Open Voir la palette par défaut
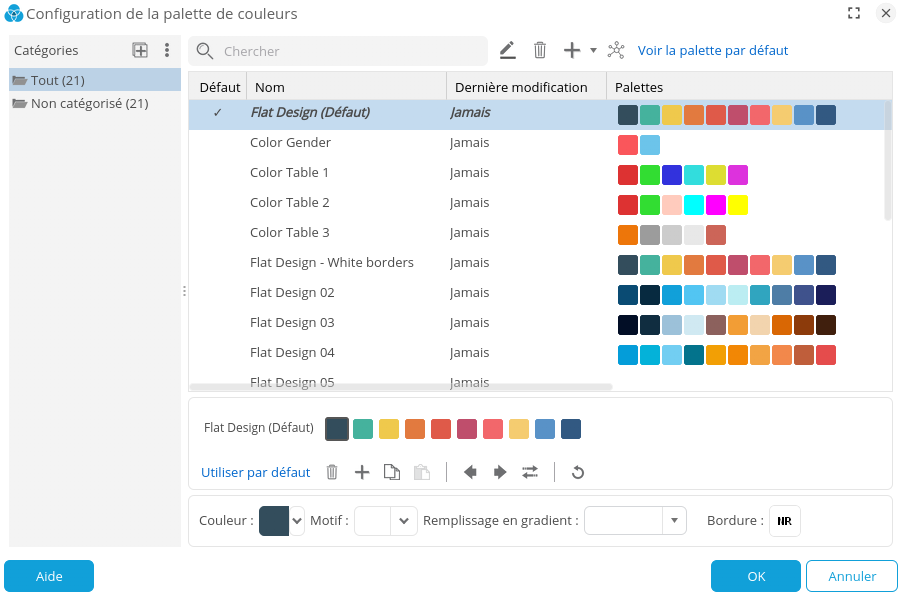Image resolution: width=901 pixels, height=596 pixels. tap(712, 50)
